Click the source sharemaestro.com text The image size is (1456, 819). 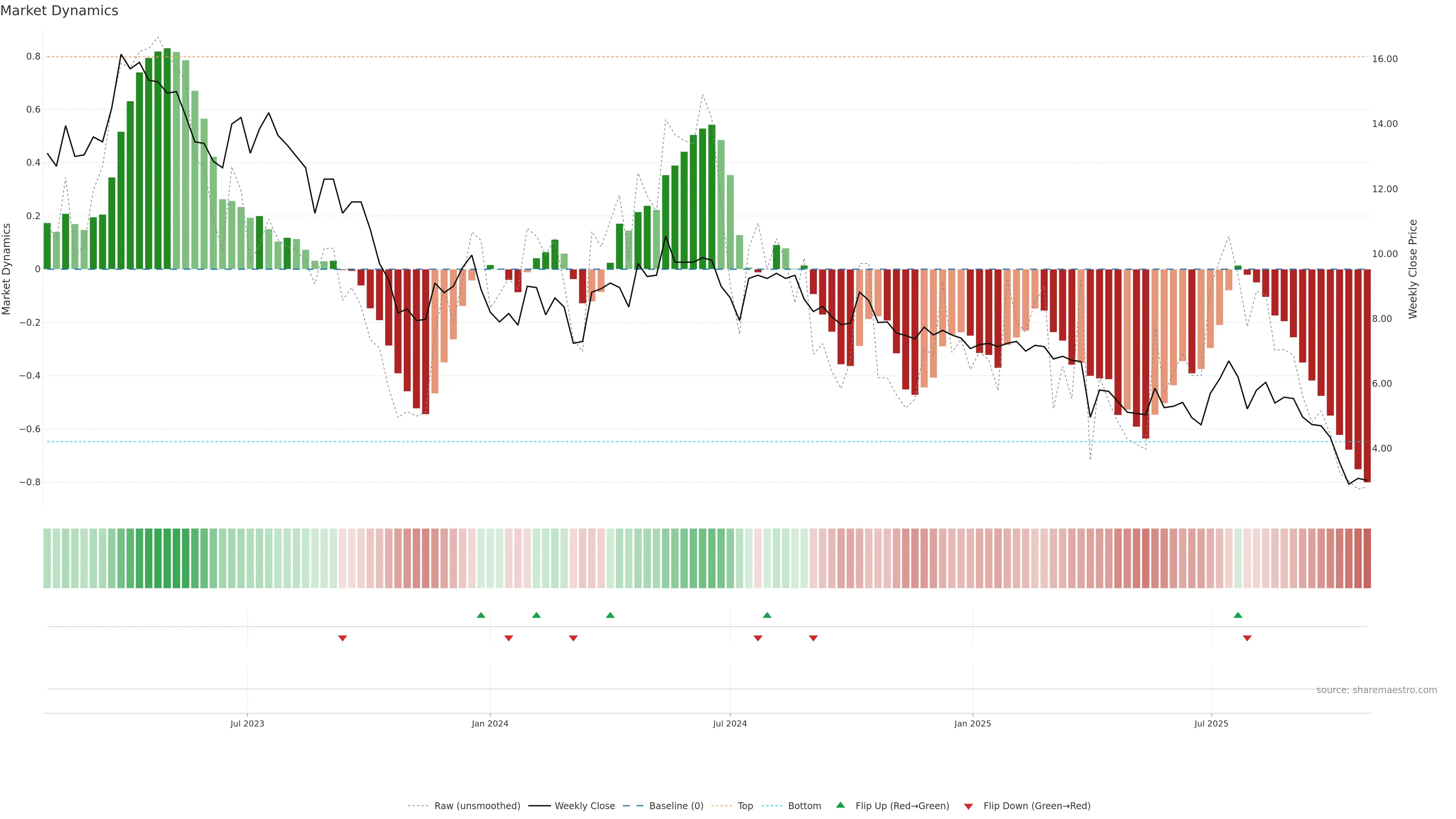click(x=1376, y=690)
